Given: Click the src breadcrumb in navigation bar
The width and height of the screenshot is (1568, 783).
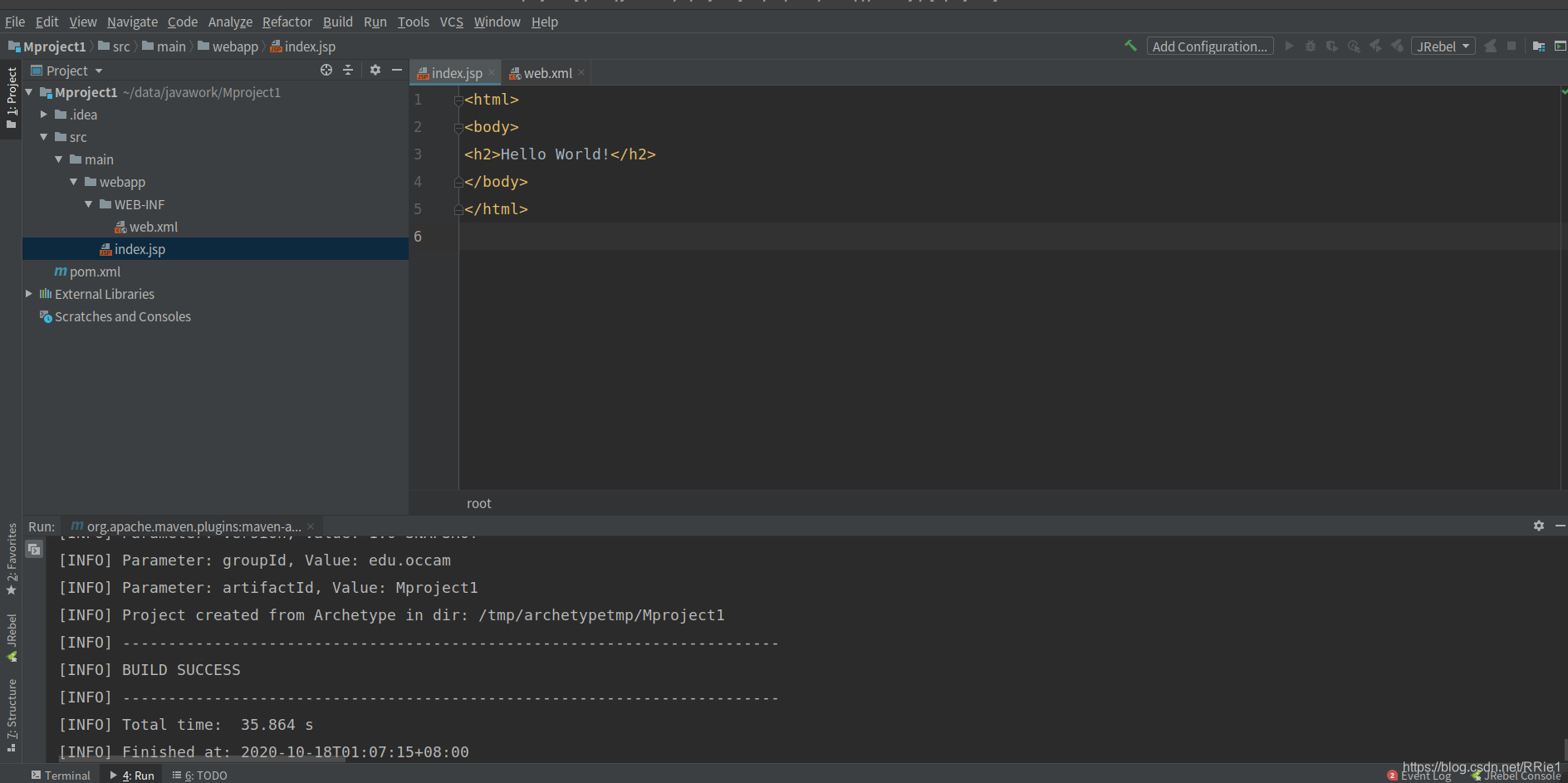Looking at the screenshot, I should (114, 46).
